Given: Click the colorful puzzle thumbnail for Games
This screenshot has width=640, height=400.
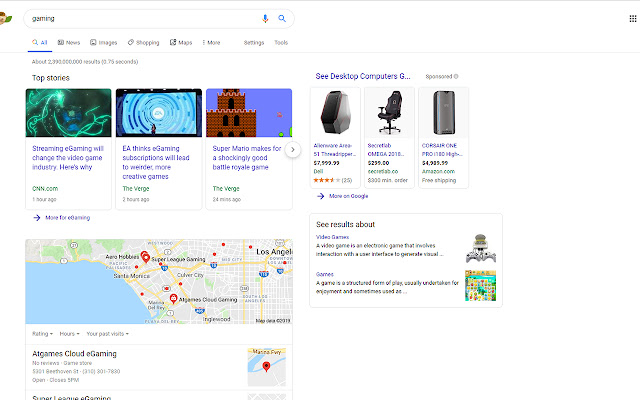Looking at the screenshot, I should 480,286.
